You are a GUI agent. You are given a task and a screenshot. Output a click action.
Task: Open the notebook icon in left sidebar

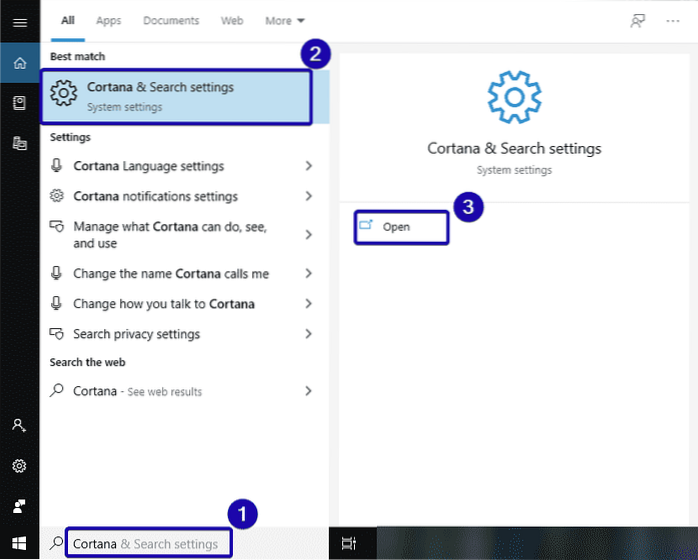click(19, 103)
